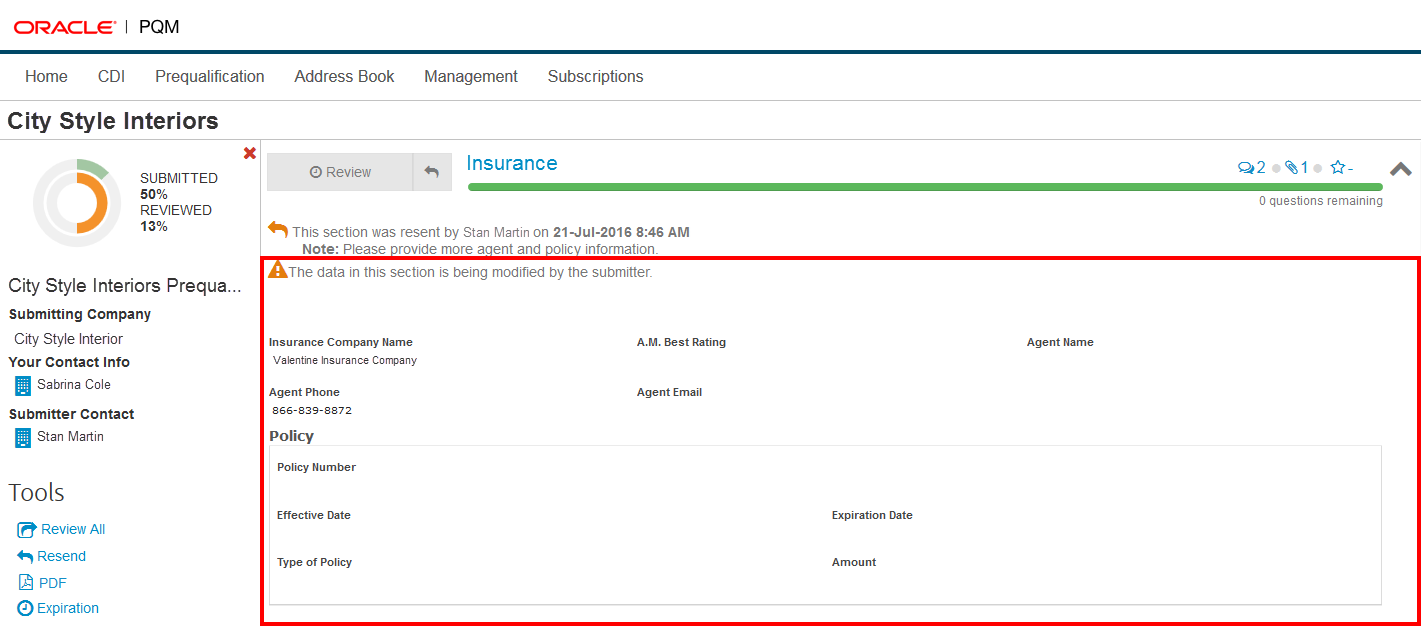The height and width of the screenshot is (626, 1421).
Task: Click the Effective Date label
Action: pyautogui.click(x=314, y=515)
